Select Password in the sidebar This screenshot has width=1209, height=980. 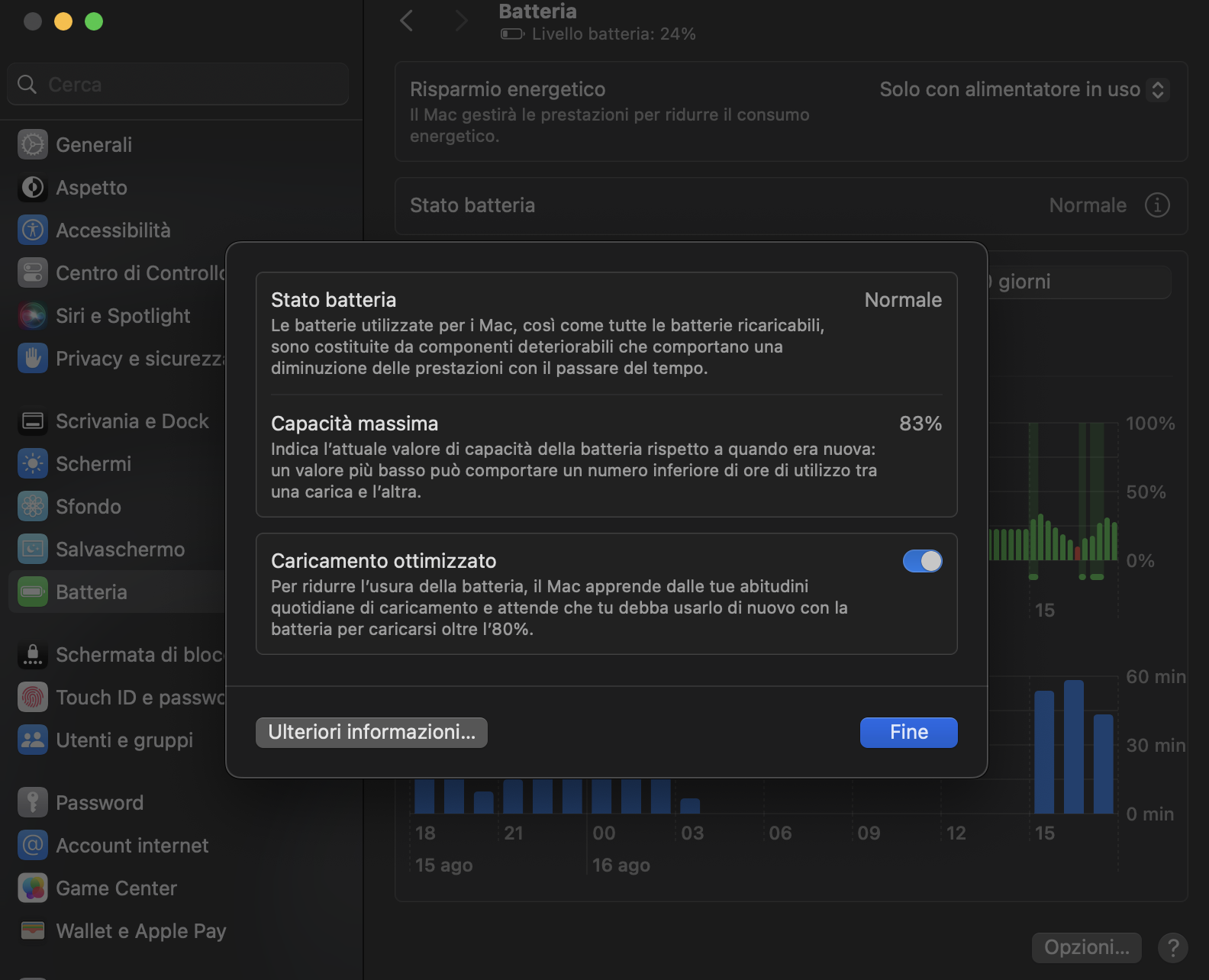pyautogui.click(x=99, y=803)
